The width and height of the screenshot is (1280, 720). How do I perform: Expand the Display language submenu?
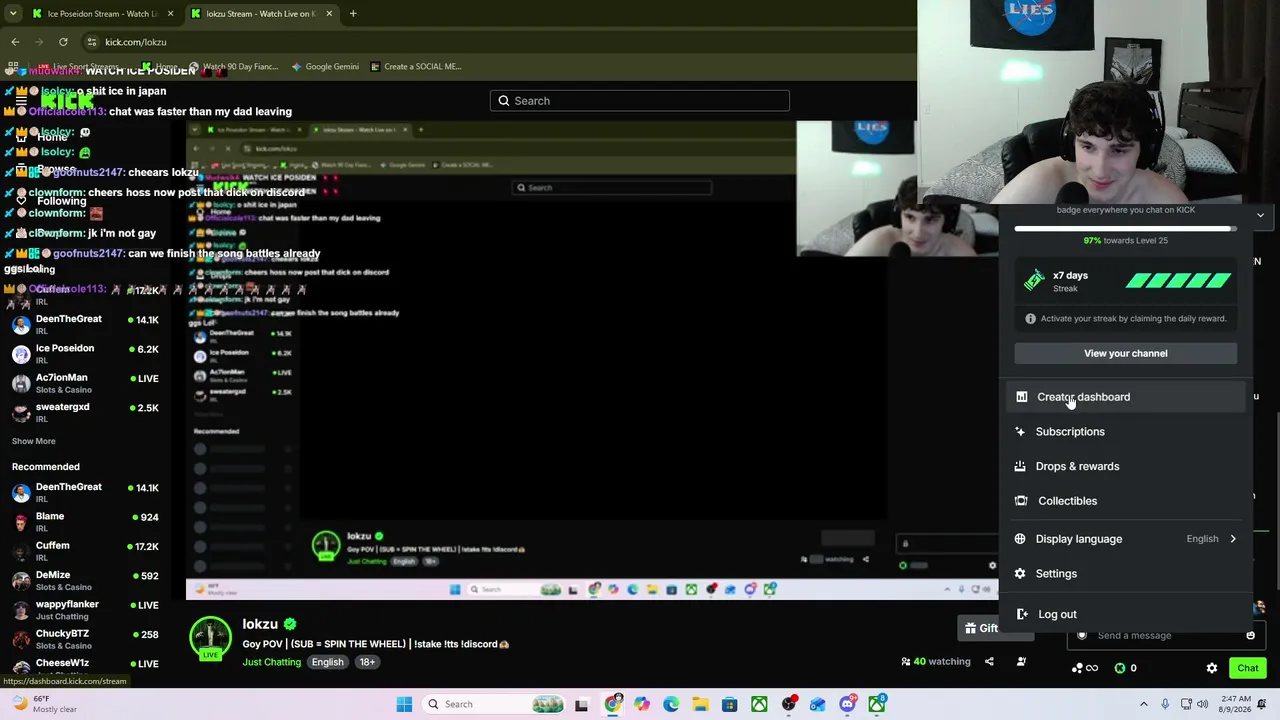pyautogui.click(x=1126, y=539)
